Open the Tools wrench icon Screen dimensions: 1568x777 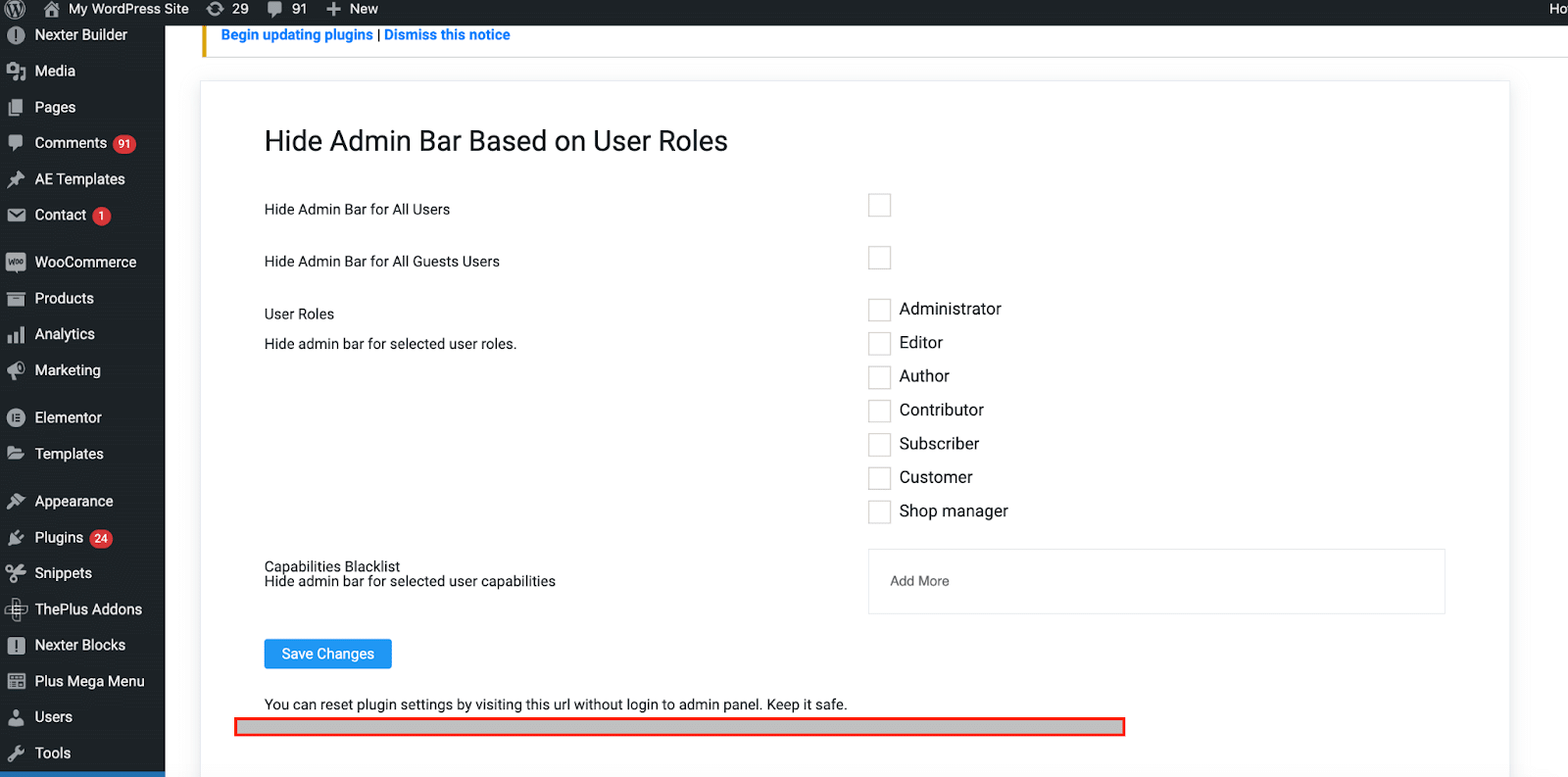coord(16,753)
